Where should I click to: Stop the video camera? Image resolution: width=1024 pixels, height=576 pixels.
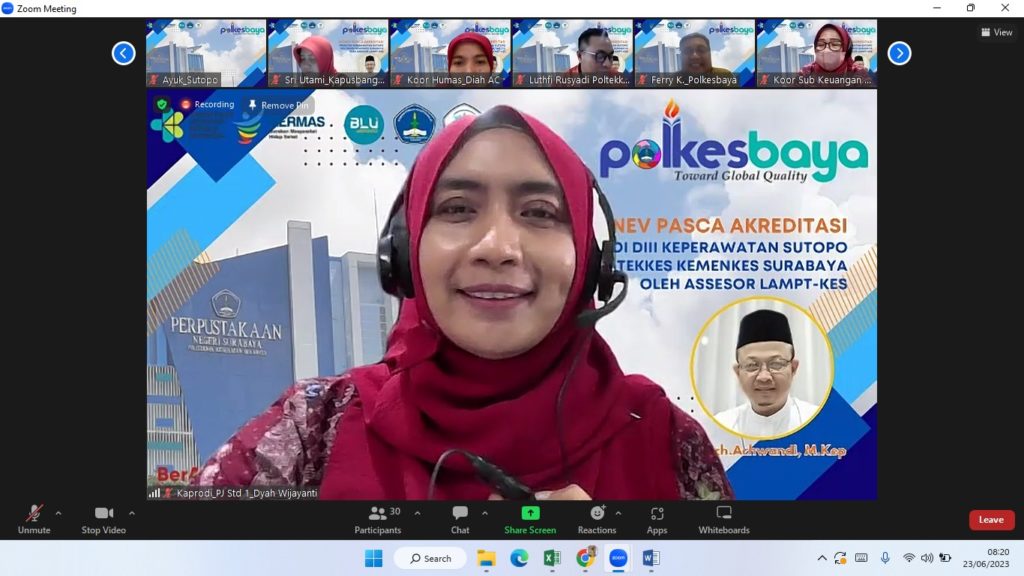103,520
